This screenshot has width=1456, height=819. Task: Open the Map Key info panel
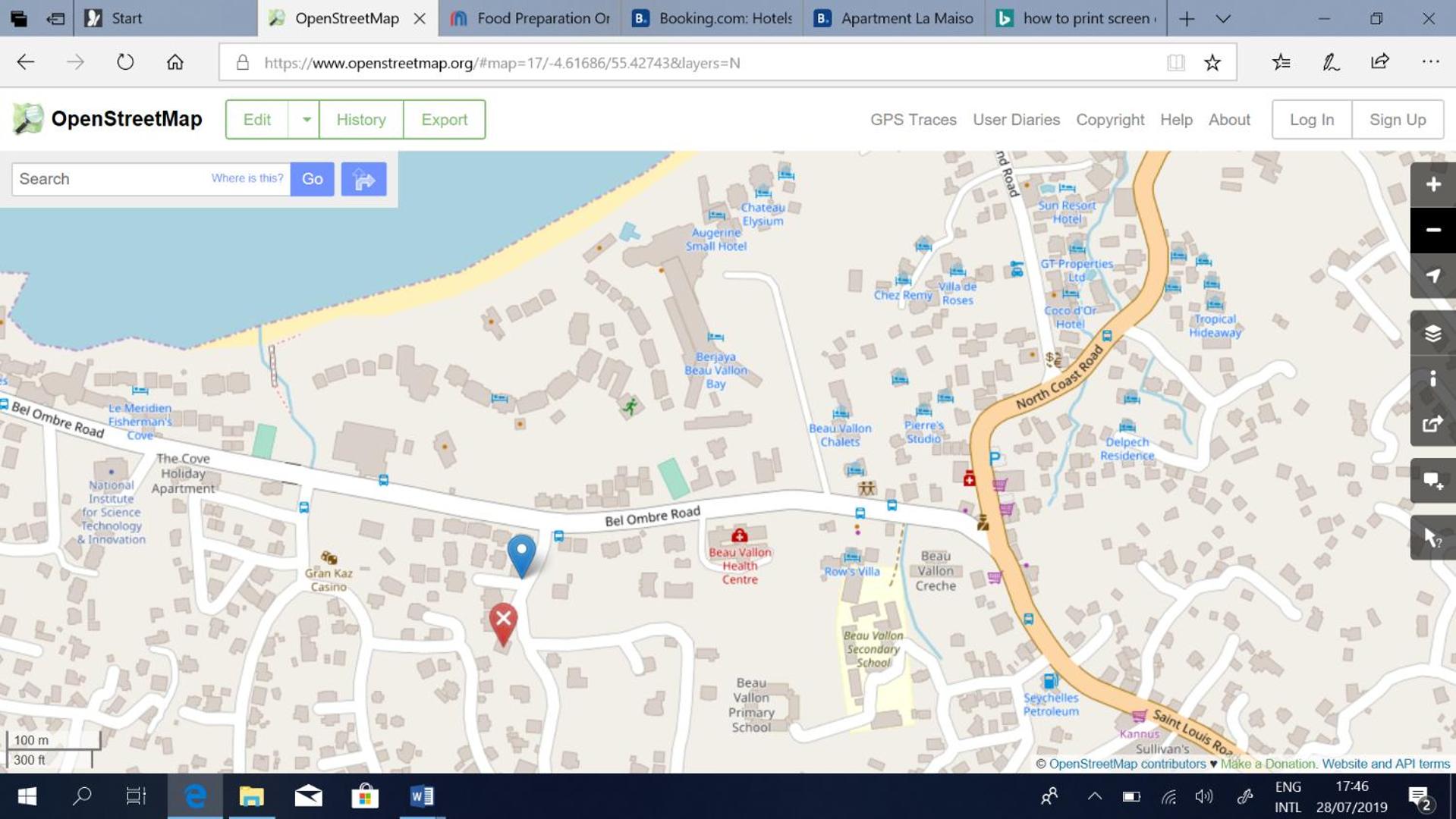1432,378
